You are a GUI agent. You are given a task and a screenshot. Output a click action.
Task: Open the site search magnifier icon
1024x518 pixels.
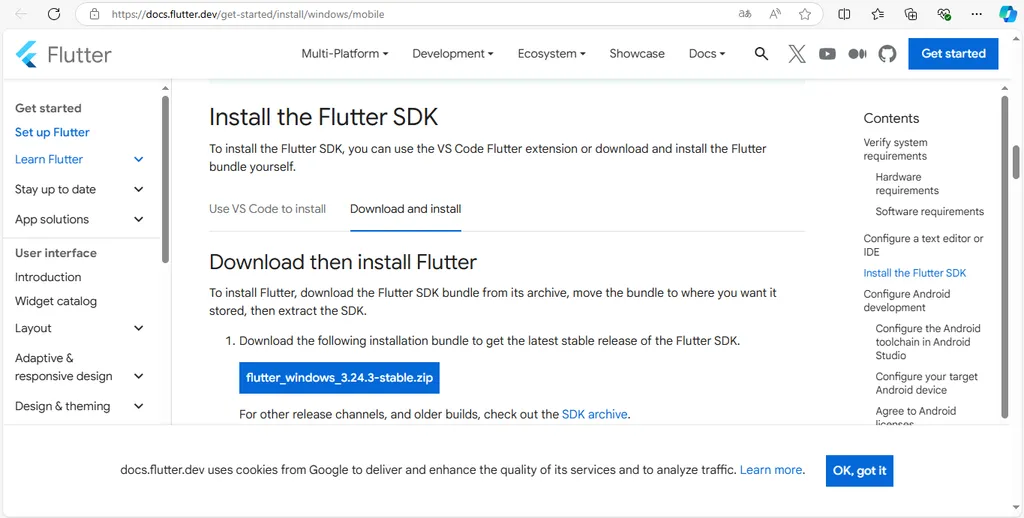pos(761,54)
